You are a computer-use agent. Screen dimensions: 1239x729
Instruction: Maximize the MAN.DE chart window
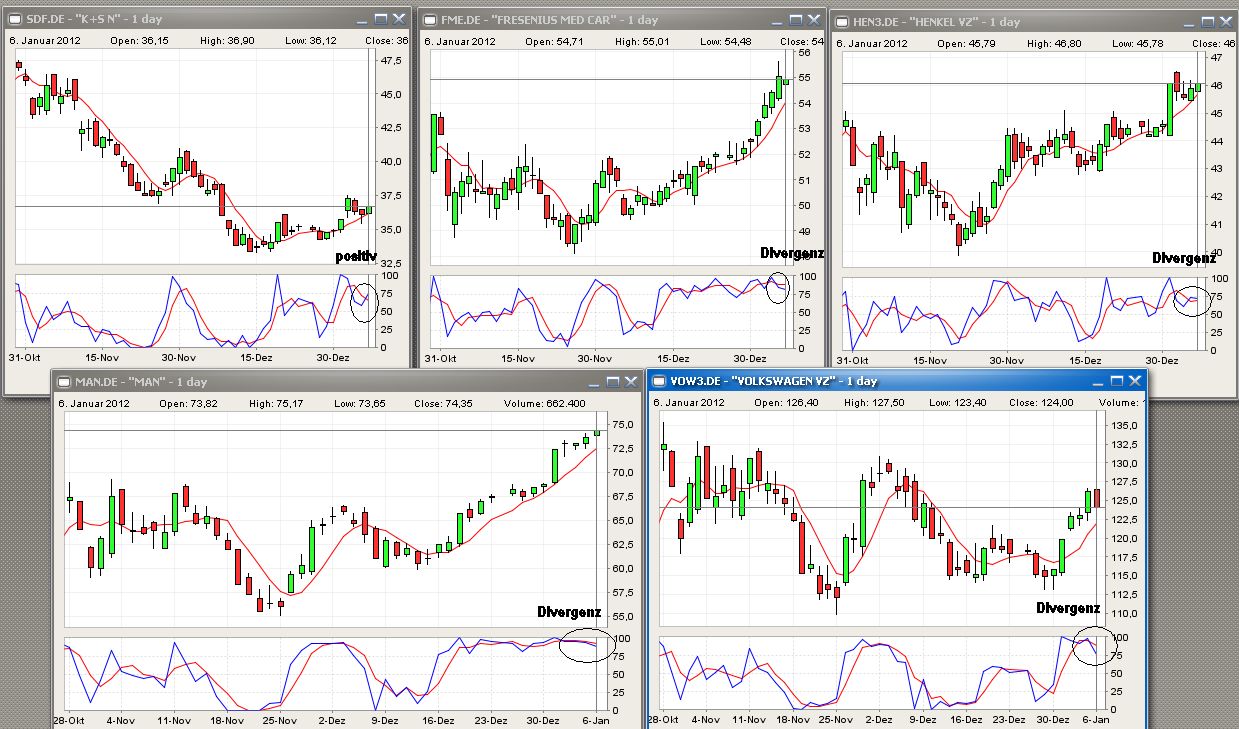click(x=612, y=381)
